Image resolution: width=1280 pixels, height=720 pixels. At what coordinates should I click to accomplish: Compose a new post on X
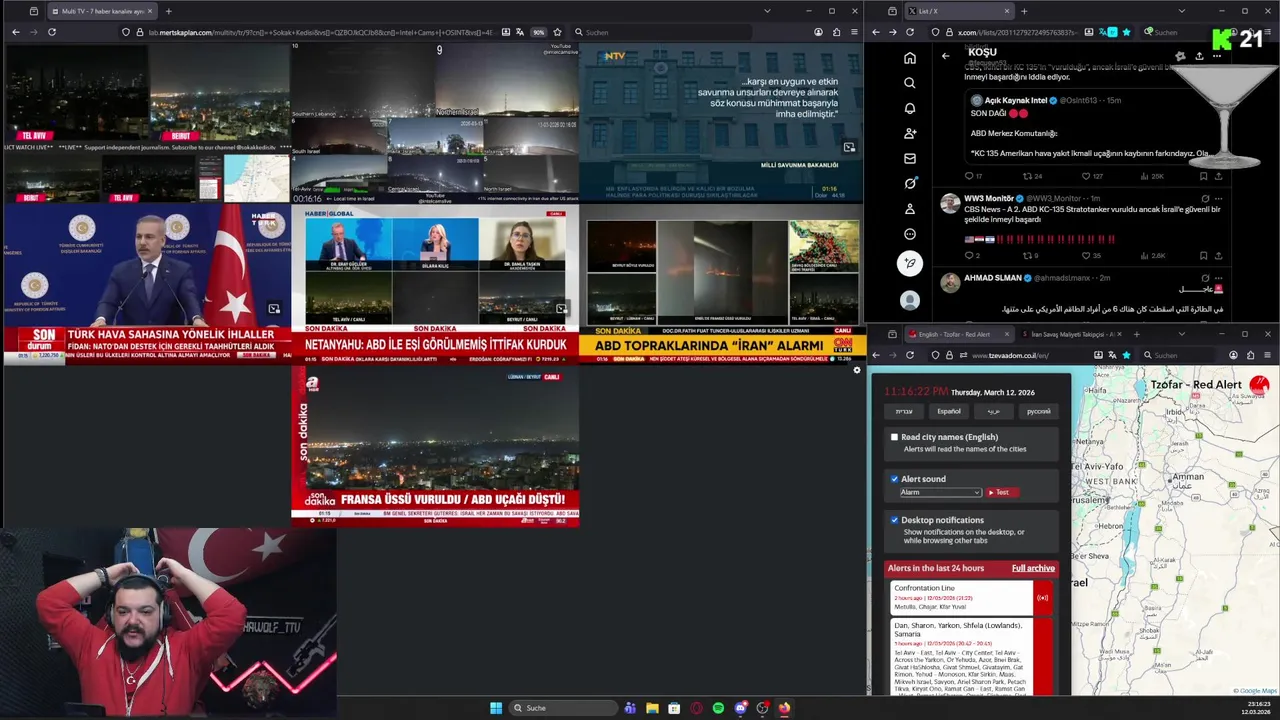point(909,263)
